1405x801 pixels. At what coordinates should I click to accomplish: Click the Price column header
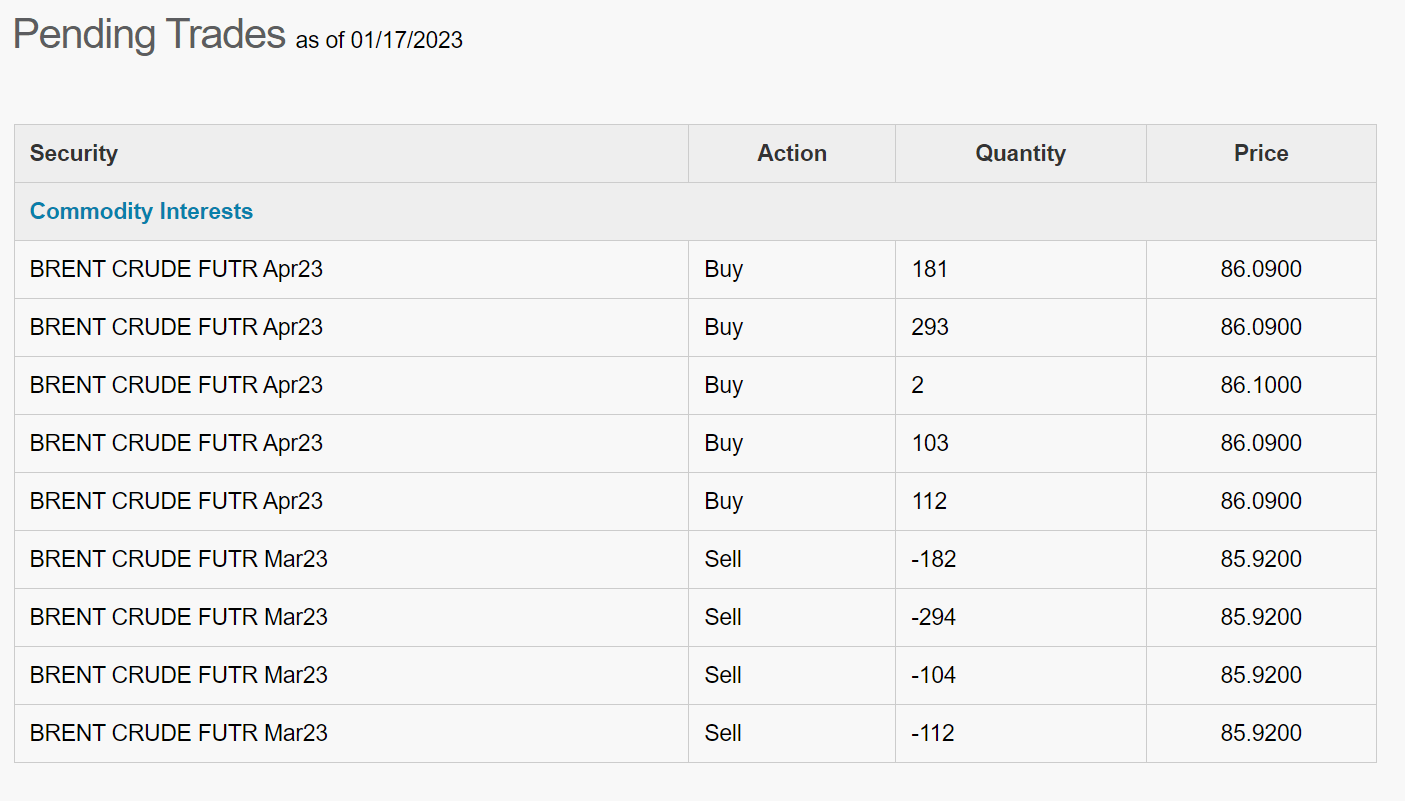pyautogui.click(x=1260, y=153)
